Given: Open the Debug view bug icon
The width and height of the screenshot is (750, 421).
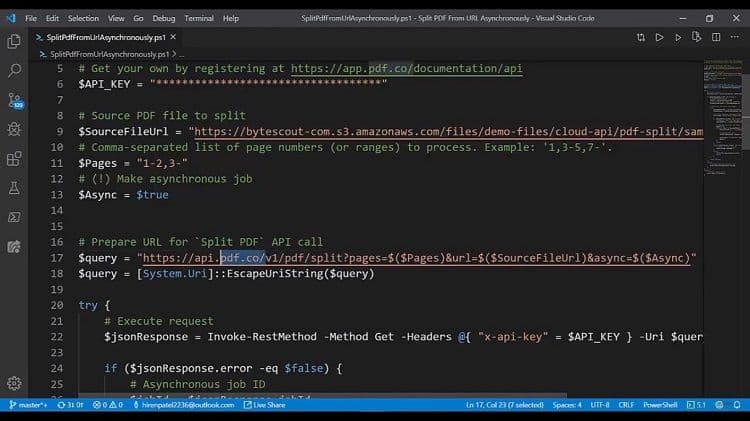Looking at the screenshot, I should pos(14,130).
